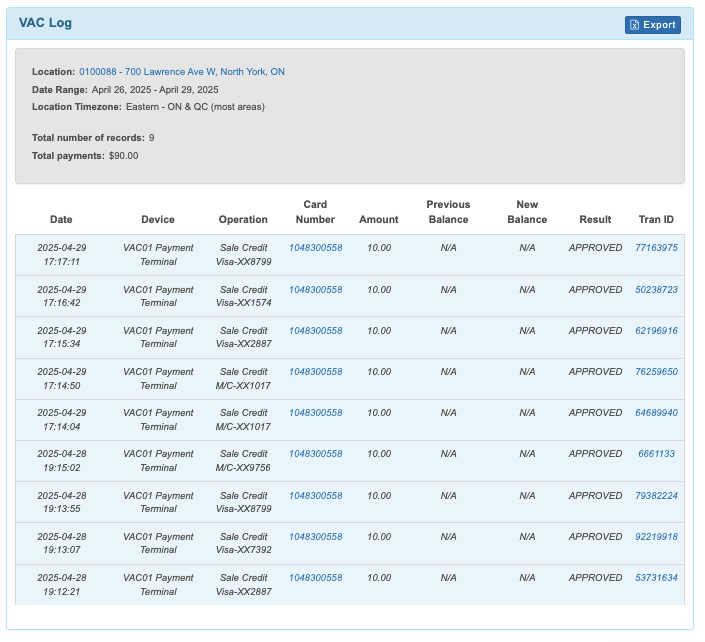Click operation Sale Credit Visa-XX7392
This screenshot has width=705, height=642.
[x=243, y=543]
